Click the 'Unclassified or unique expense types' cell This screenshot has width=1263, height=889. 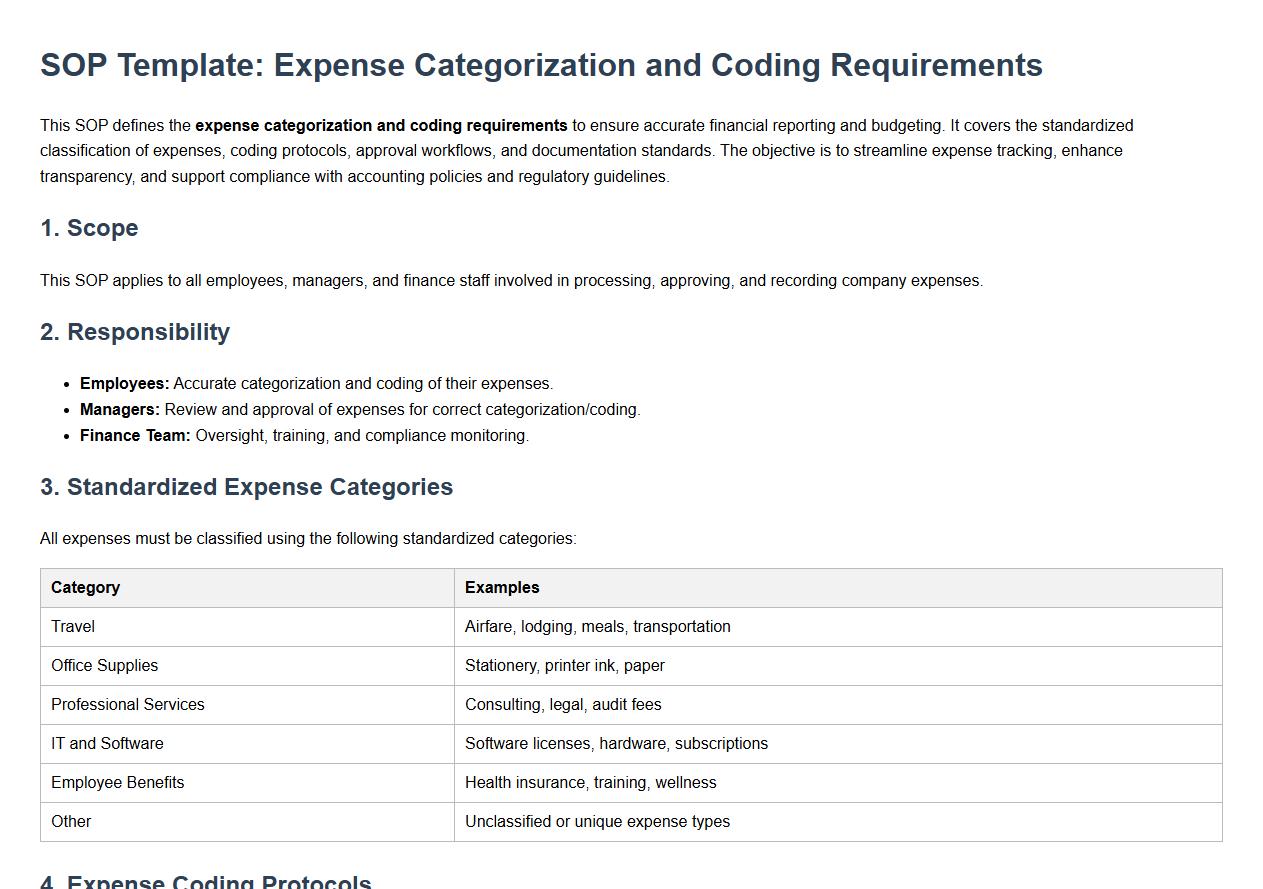click(597, 822)
